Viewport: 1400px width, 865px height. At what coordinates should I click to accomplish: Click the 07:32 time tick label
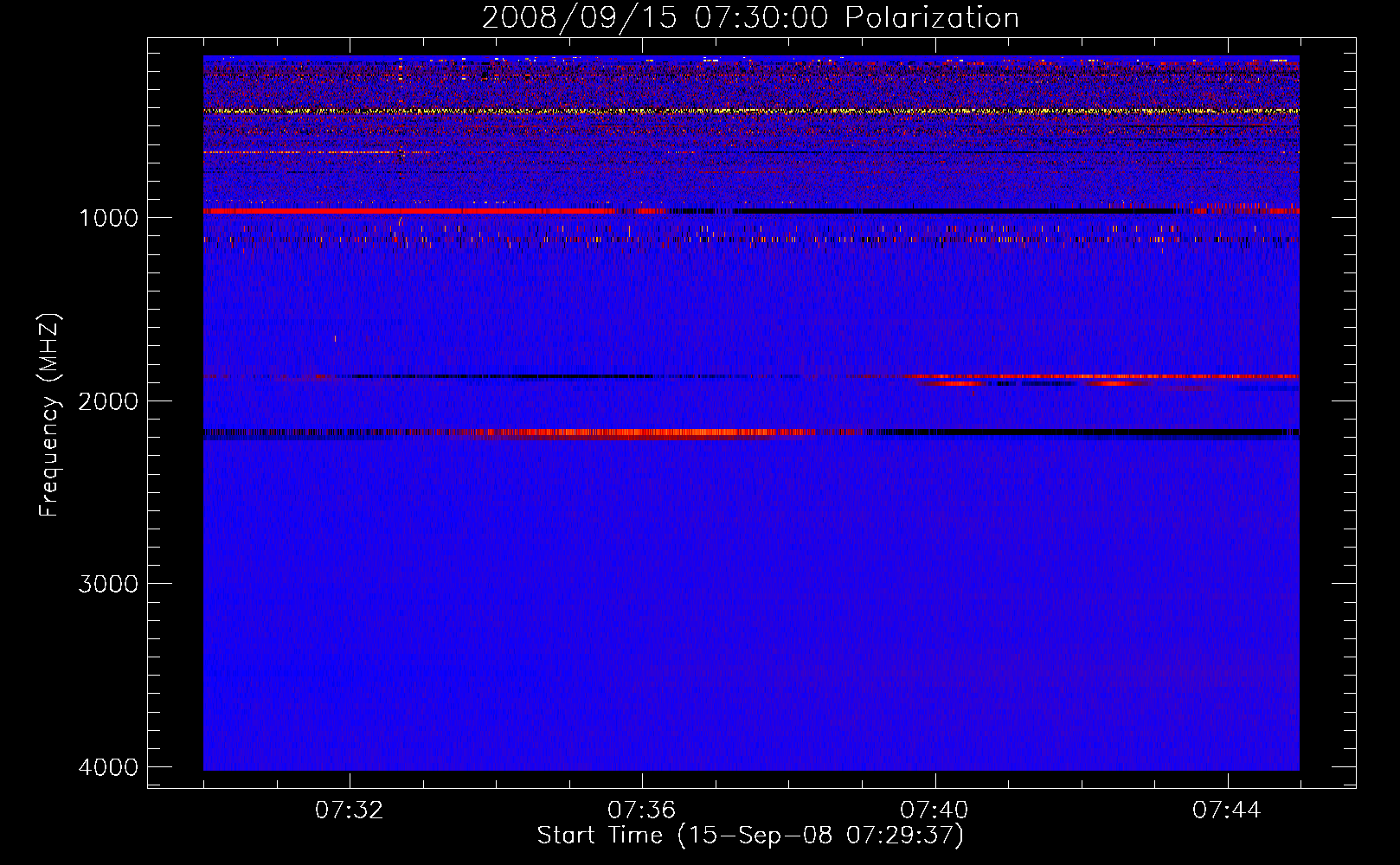click(x=350, y=811)
